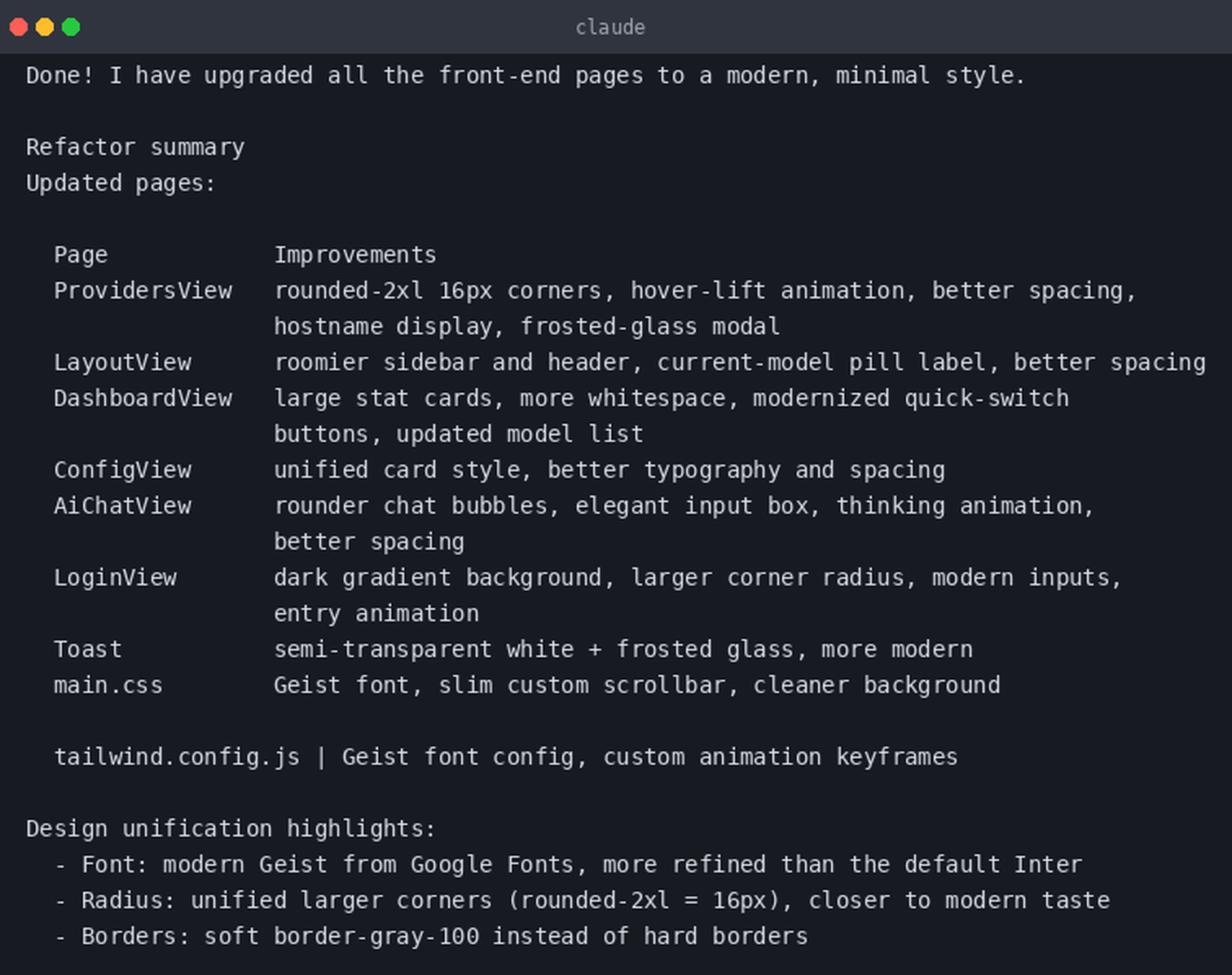Click the DashboardView row name

143,399
